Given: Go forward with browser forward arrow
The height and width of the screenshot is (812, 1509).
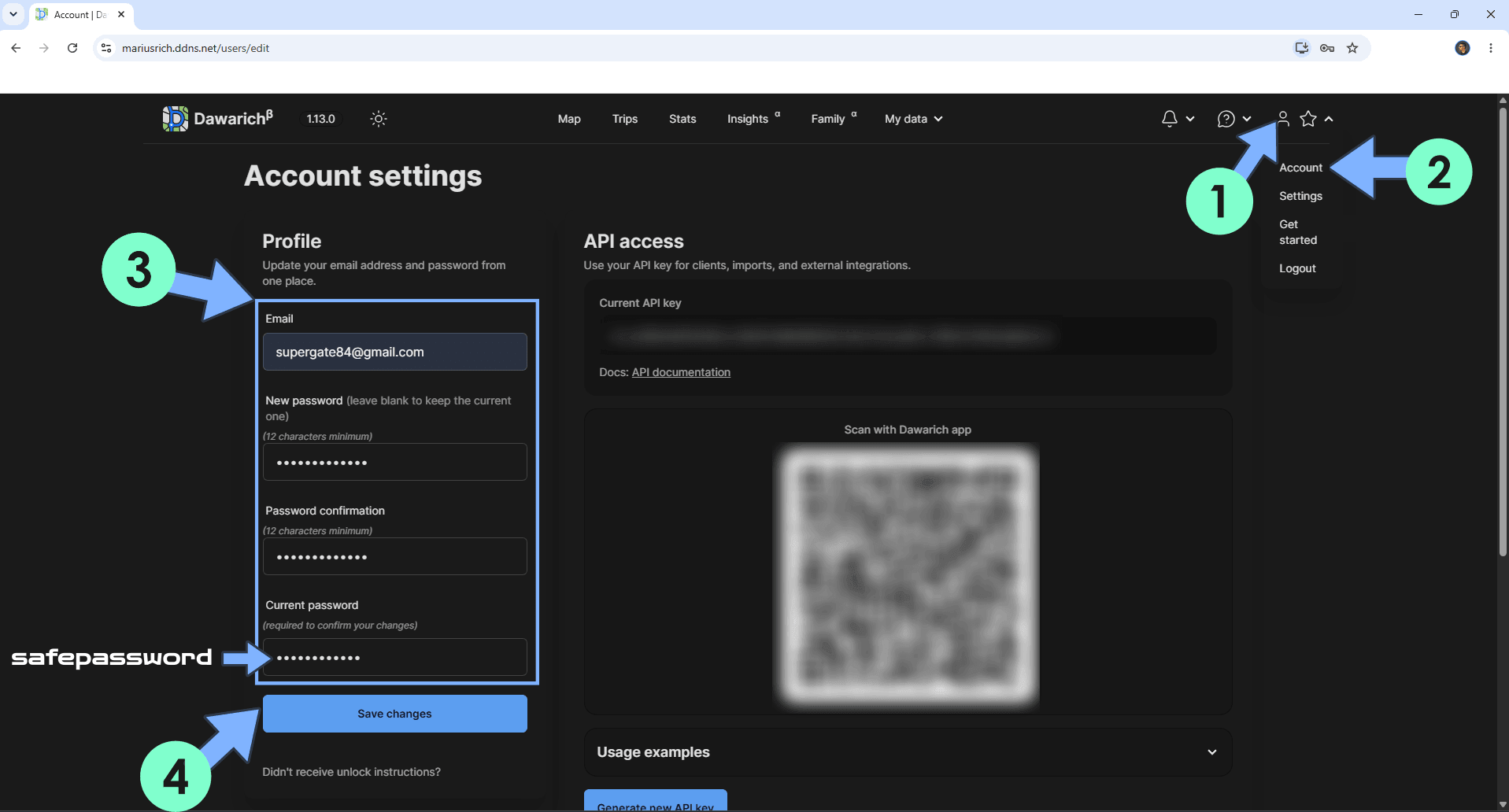Looking at the screenshot, I should tap(44, 48).
